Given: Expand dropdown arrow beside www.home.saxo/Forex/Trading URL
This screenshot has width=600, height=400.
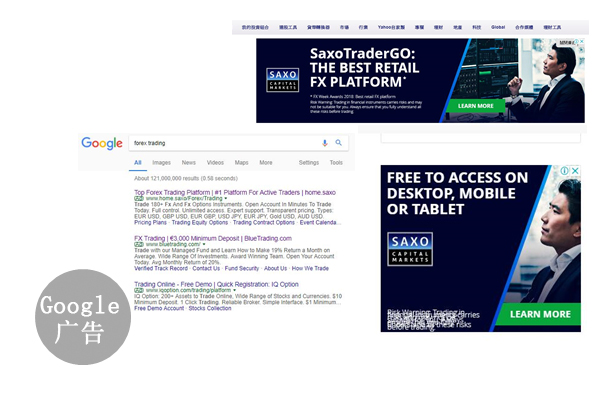Looking at the screenshot, I should (225, 199).
